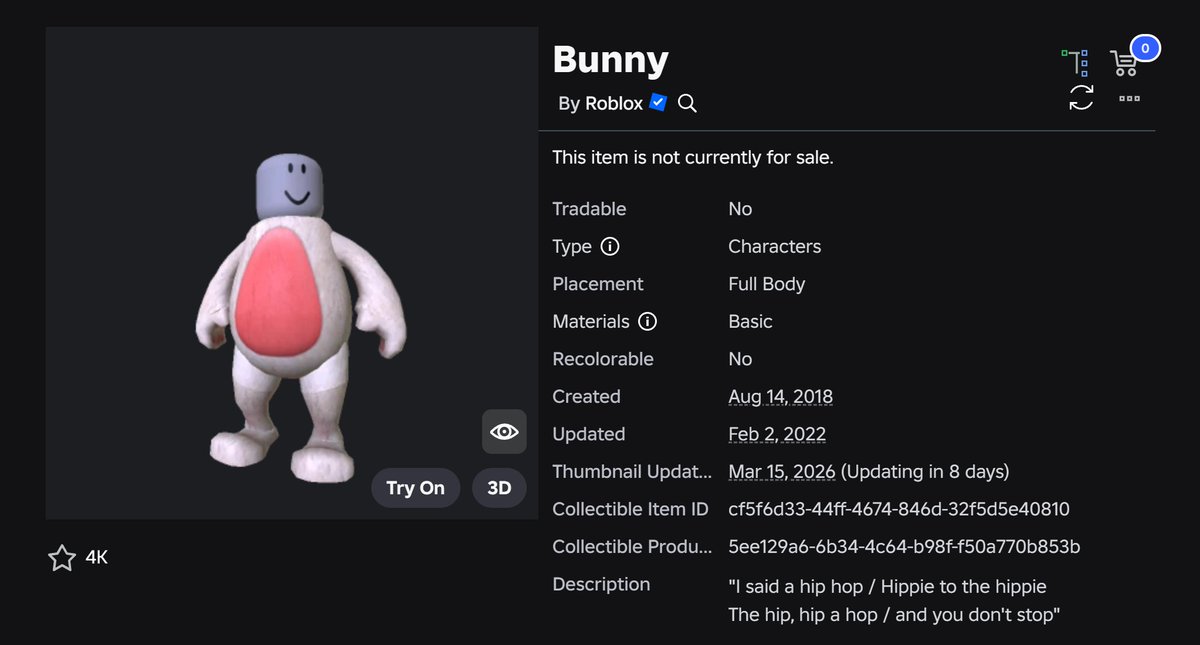Viewport: 1200px width, 645px height.
Task: Click the thumbnail update date Mar 15, 2026
Action: [782, 472]
